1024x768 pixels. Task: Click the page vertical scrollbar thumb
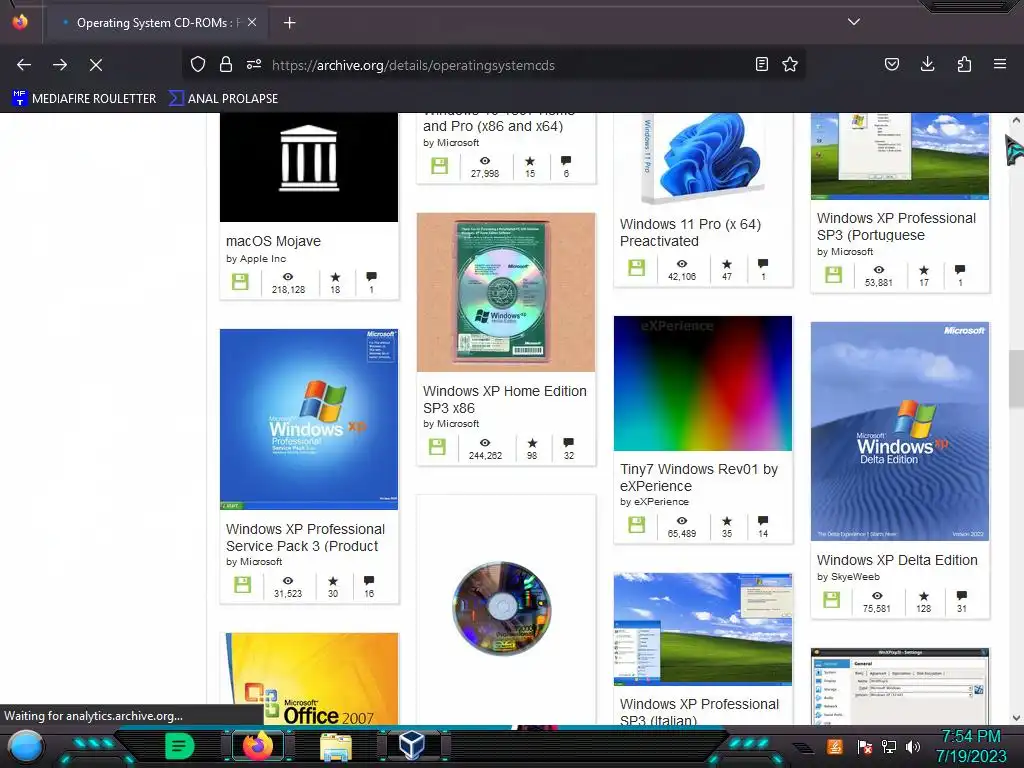pos(1016,380)
